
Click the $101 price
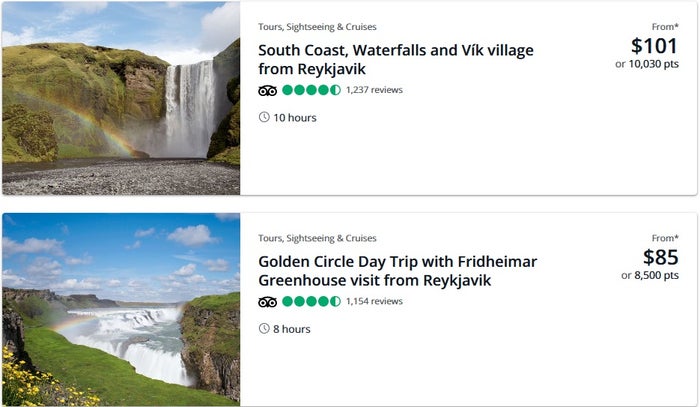(x=654, y=46)
